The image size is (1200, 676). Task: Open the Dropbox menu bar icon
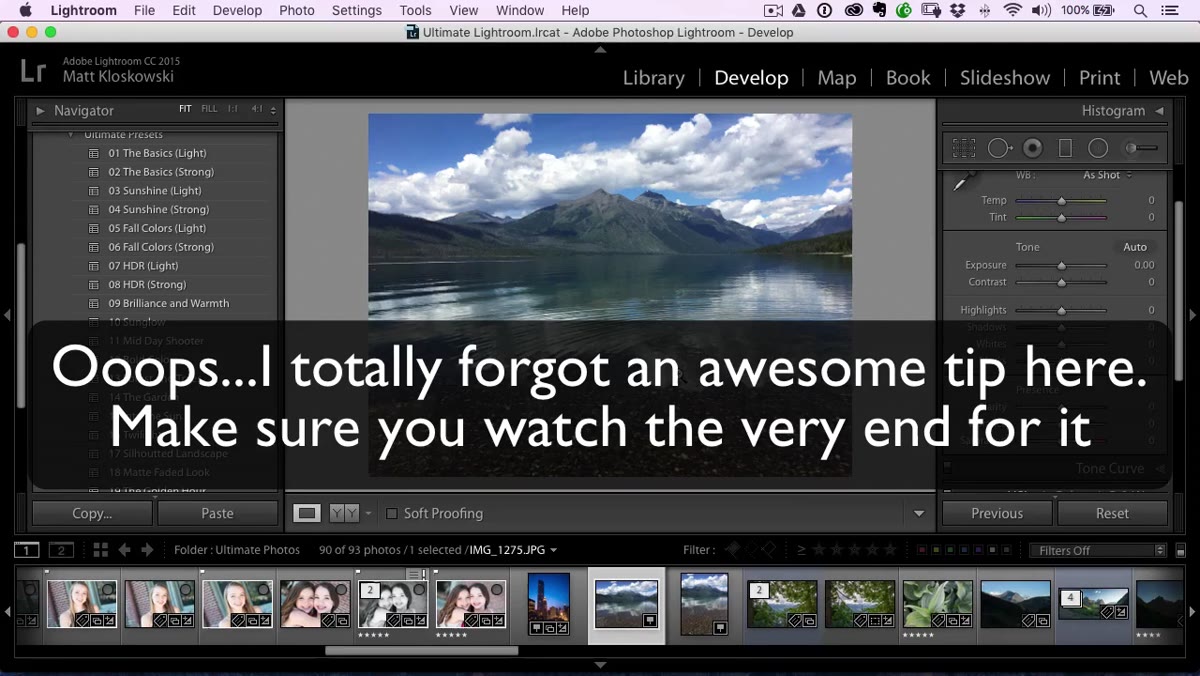[x=958, y=10]
